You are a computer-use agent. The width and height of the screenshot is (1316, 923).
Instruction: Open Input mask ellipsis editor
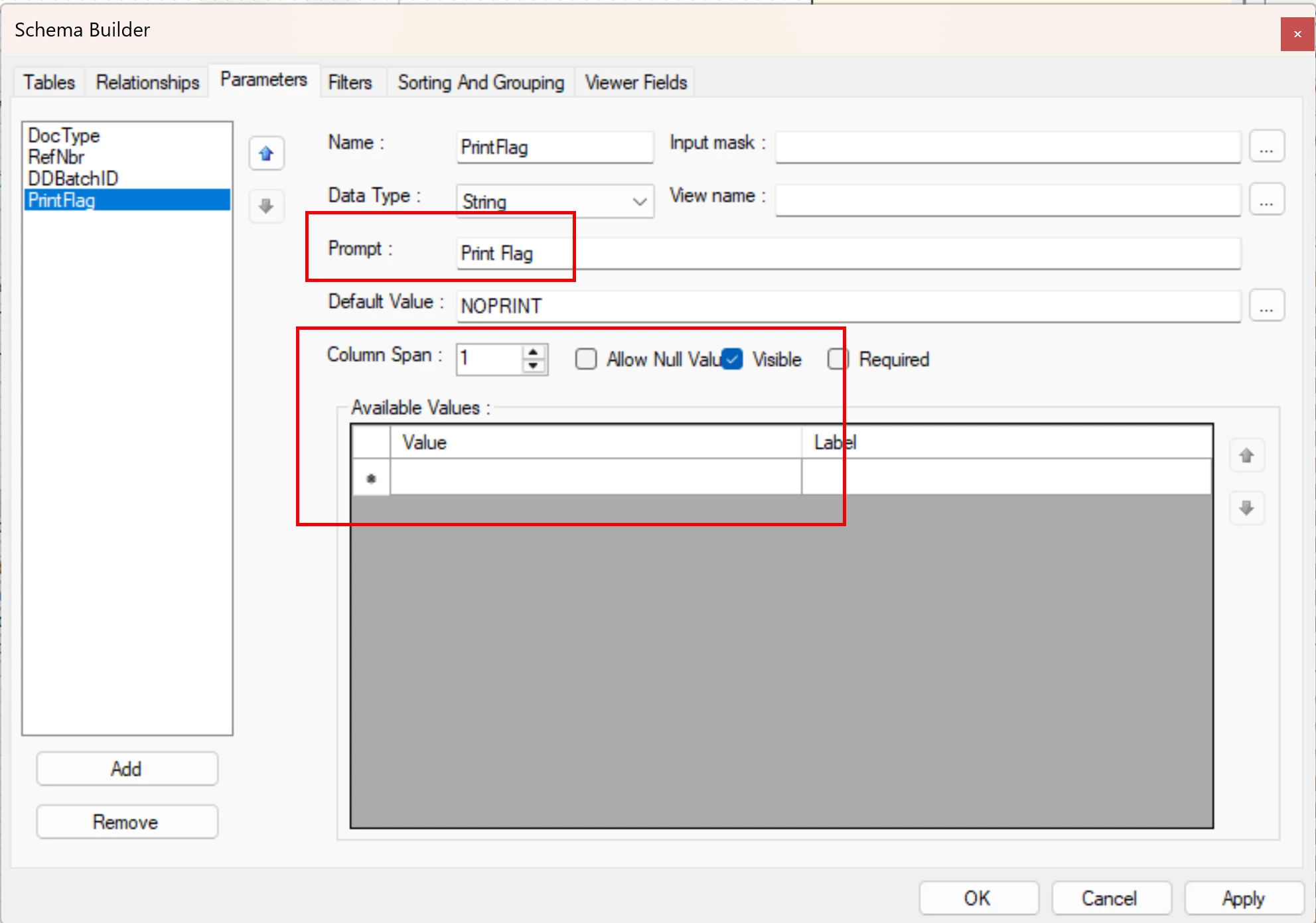point(1266,146)
